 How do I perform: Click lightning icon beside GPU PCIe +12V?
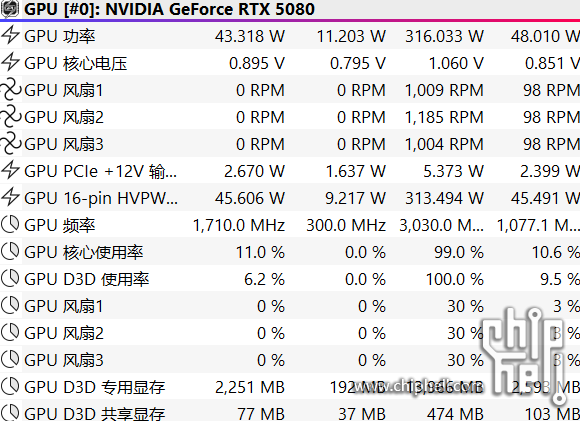click(10, 171)
